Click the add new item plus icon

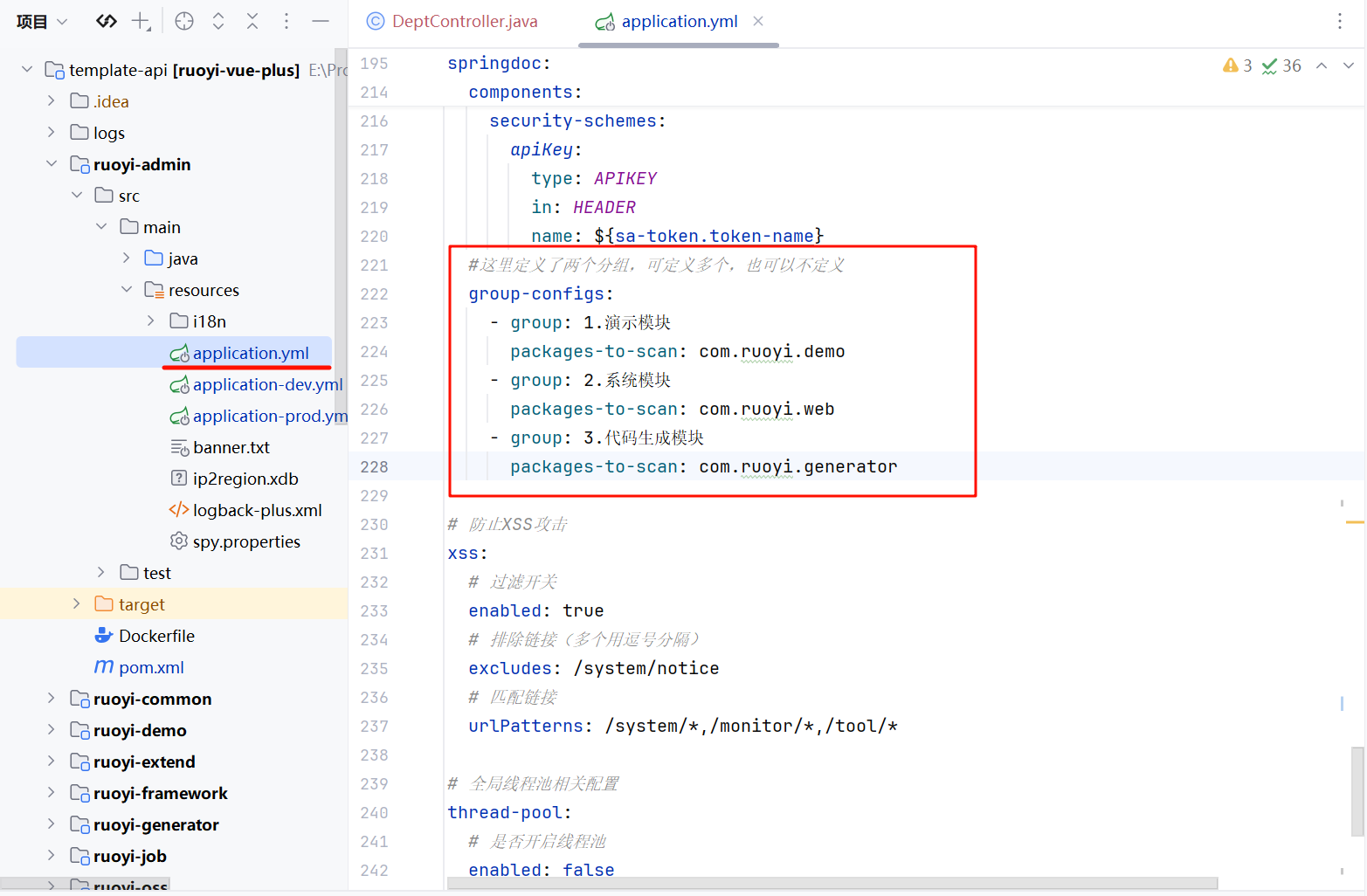(x=141, y=21)
